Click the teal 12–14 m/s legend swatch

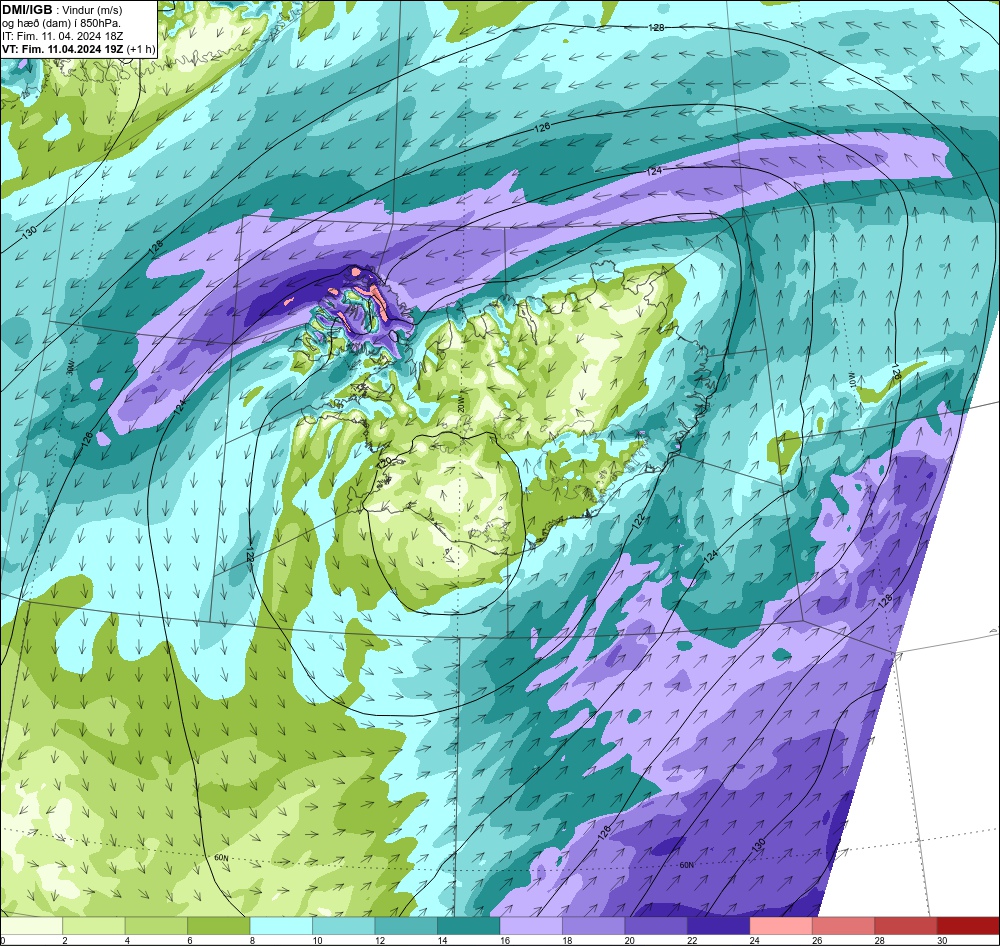coord(406,926)
